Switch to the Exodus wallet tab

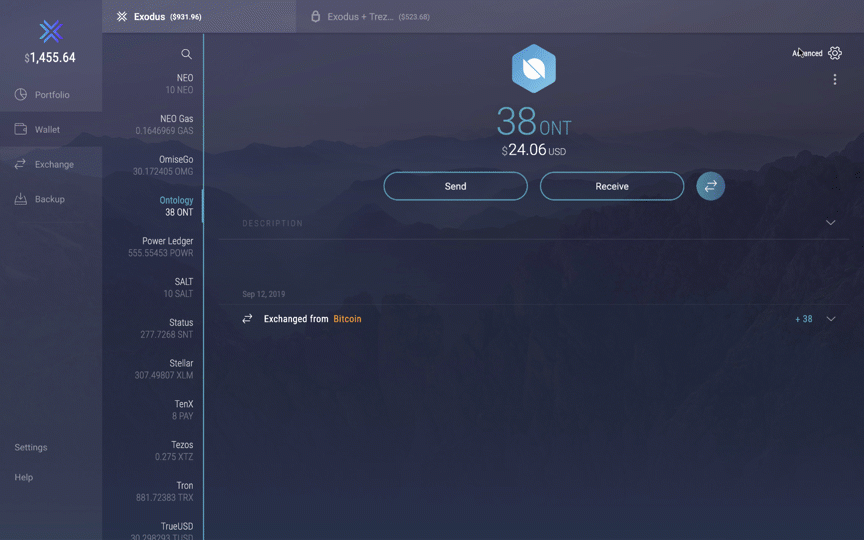199,17
